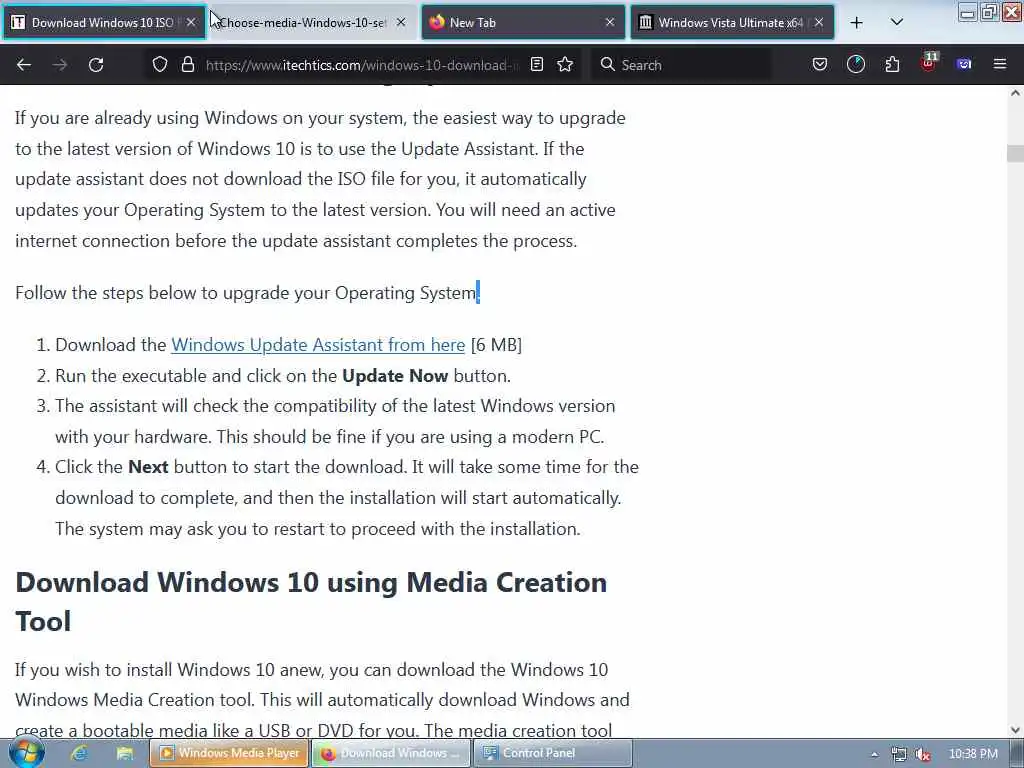Image resolution: width=1024 pixels, height=768 pixels.
Task: Minimize the Firefox window
Action: [x=968, y=12]
